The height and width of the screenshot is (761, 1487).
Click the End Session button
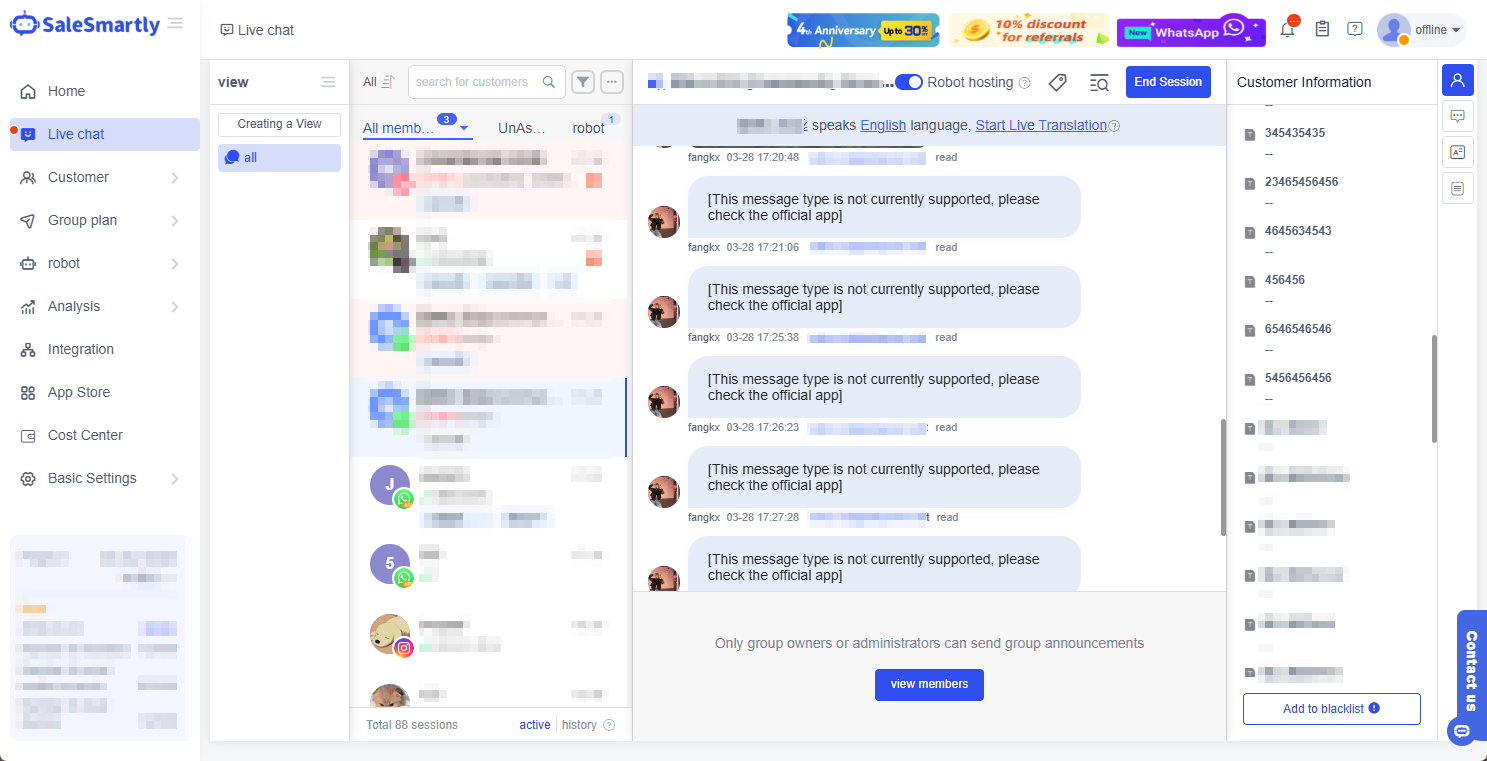[x=1168, y=82]
